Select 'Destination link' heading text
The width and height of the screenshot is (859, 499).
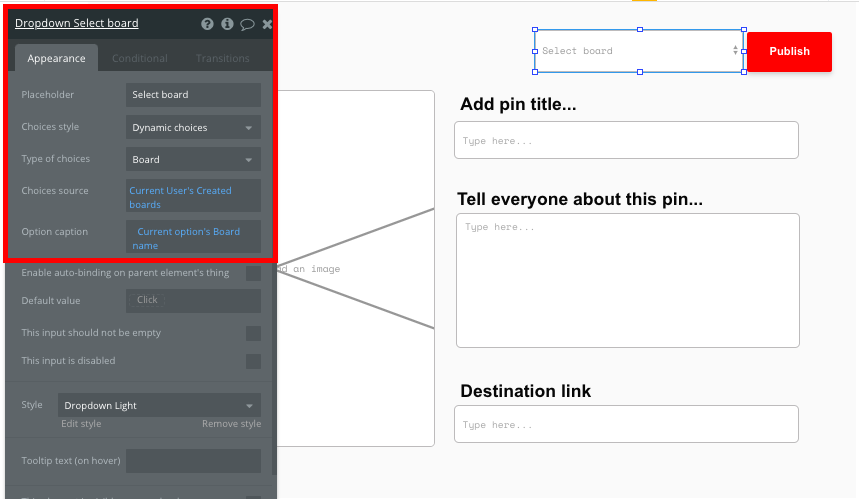pyautogui.click(x=525, y=391)
